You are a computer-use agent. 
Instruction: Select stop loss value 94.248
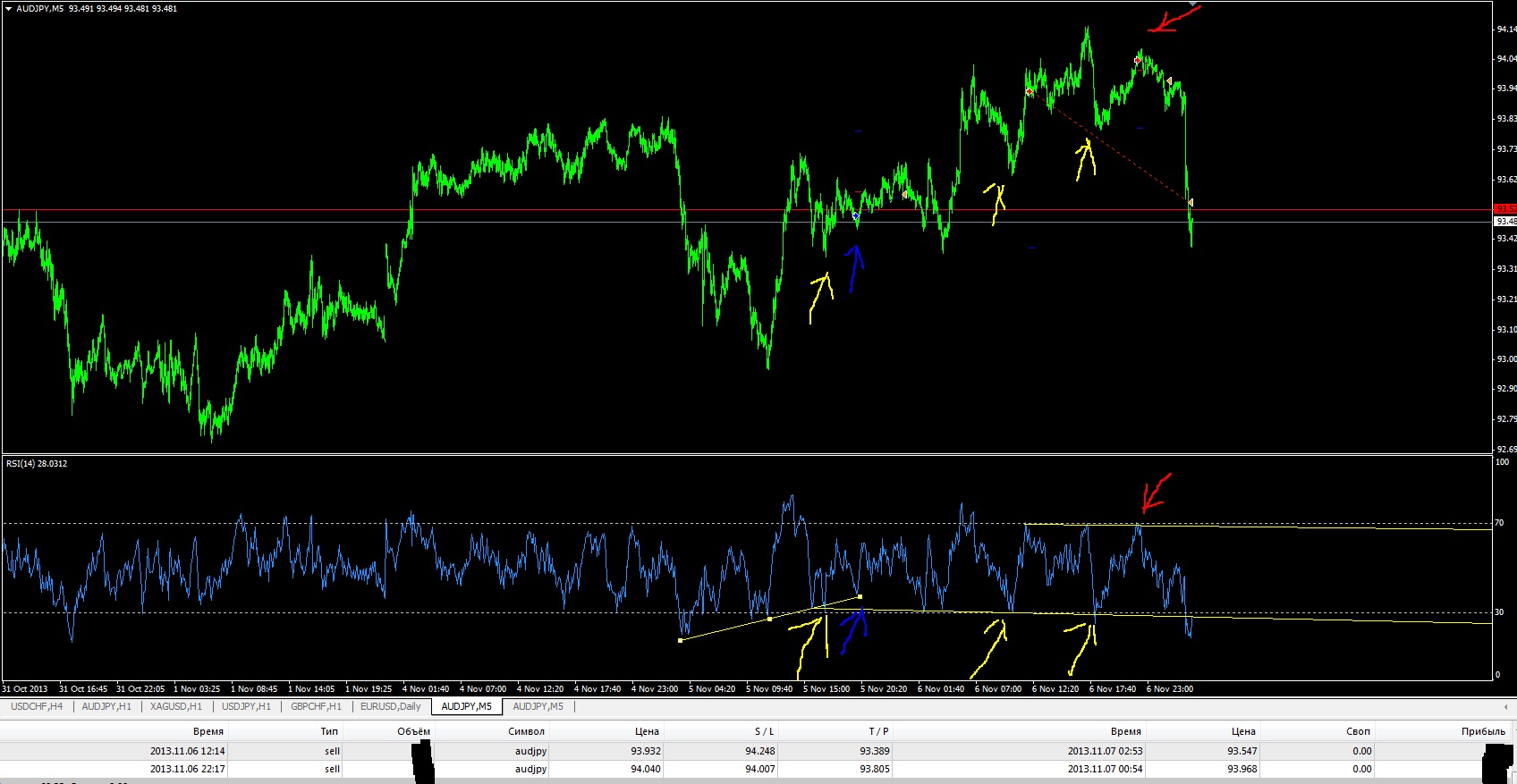760,751
